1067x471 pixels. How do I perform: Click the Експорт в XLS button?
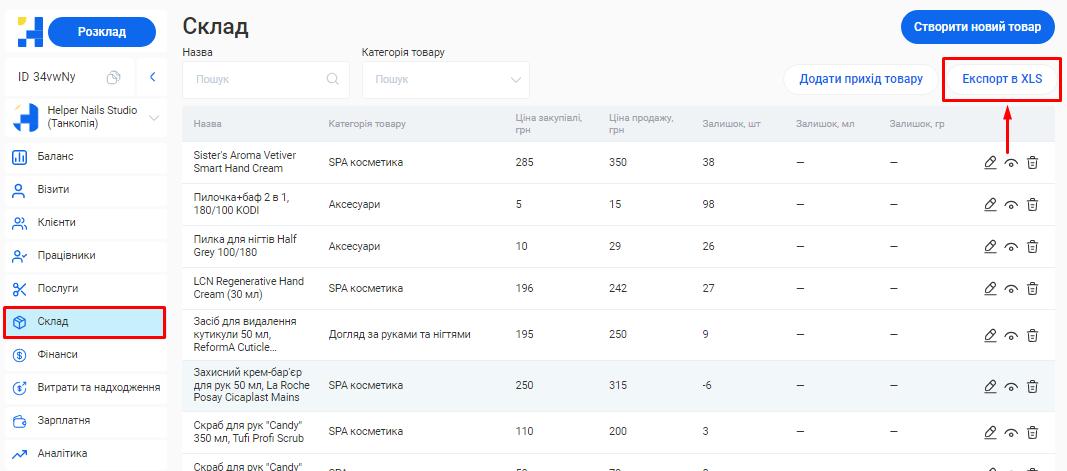1001,79
